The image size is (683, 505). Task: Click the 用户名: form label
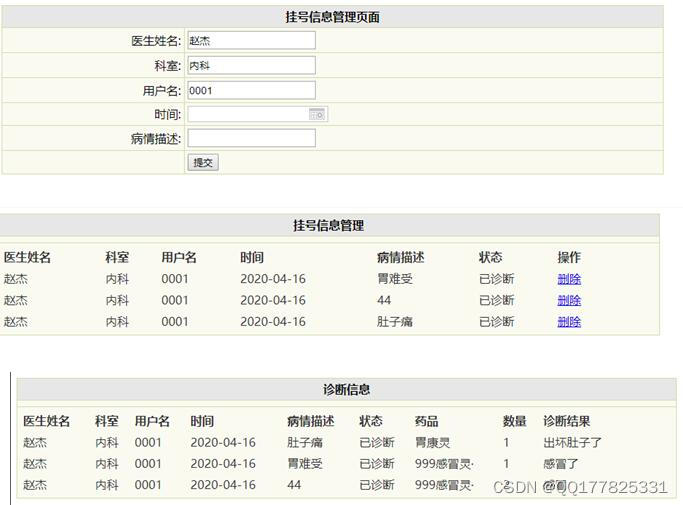[x=162, y=90]
